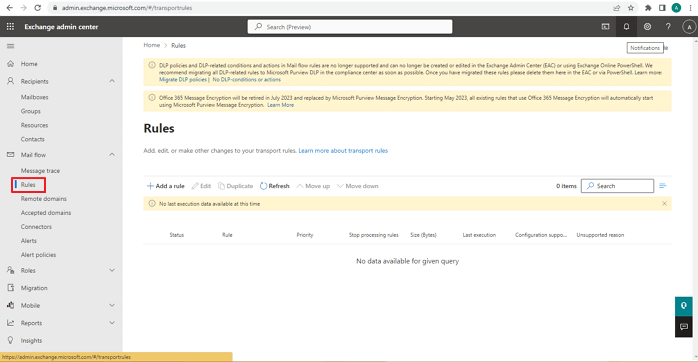
Task: Sort by Stop processing rules column
Action: pyautogui.click(x=373, y=235)
